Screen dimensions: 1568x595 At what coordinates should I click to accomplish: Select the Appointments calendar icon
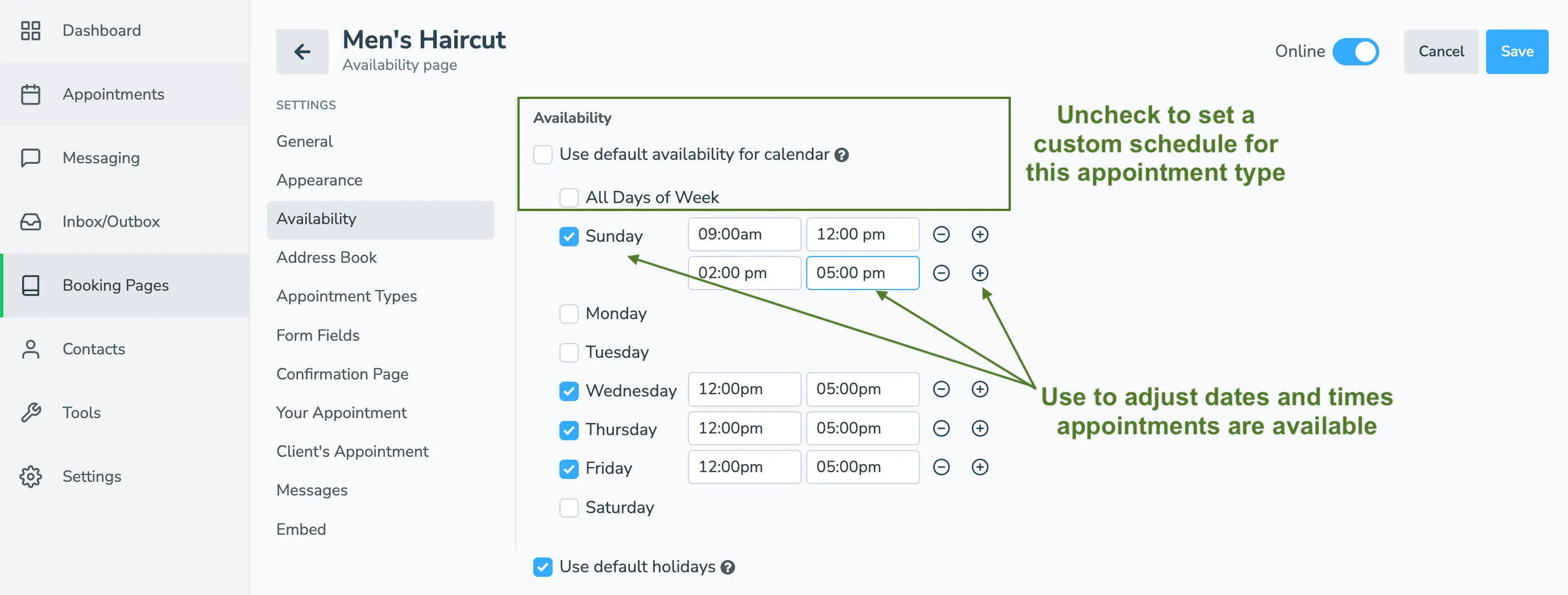click(31, 94)
